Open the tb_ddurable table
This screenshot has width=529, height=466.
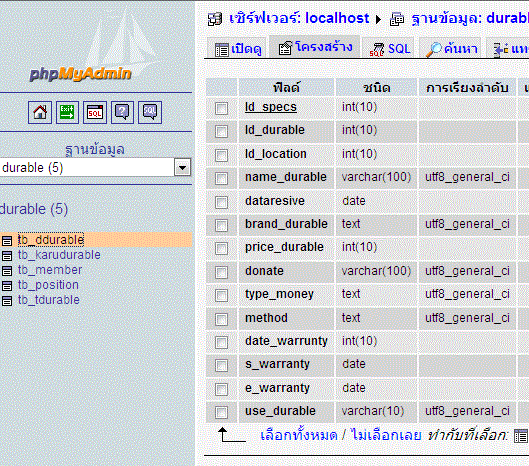tap(51, 240)
